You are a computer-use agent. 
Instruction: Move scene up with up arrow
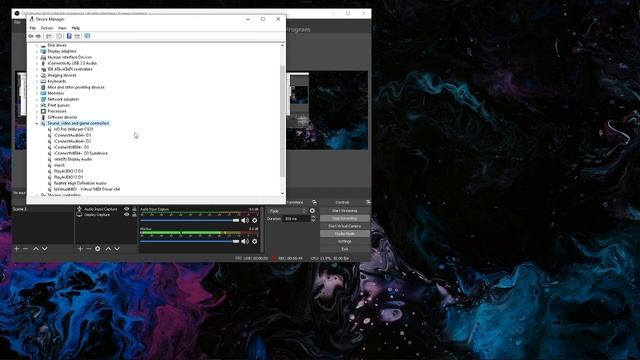[x=36, y=249]
